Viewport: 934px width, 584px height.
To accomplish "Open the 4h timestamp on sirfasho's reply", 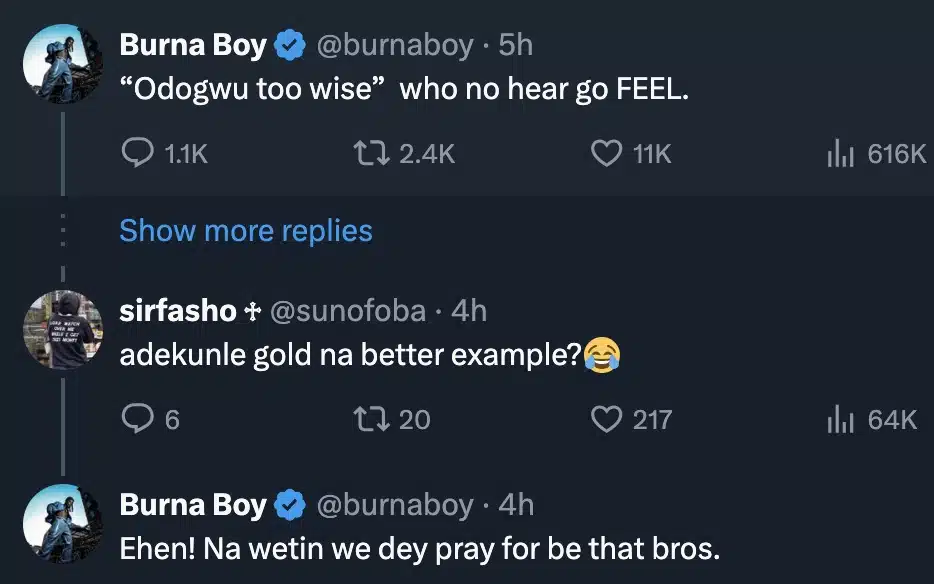I will click(469, 311).
